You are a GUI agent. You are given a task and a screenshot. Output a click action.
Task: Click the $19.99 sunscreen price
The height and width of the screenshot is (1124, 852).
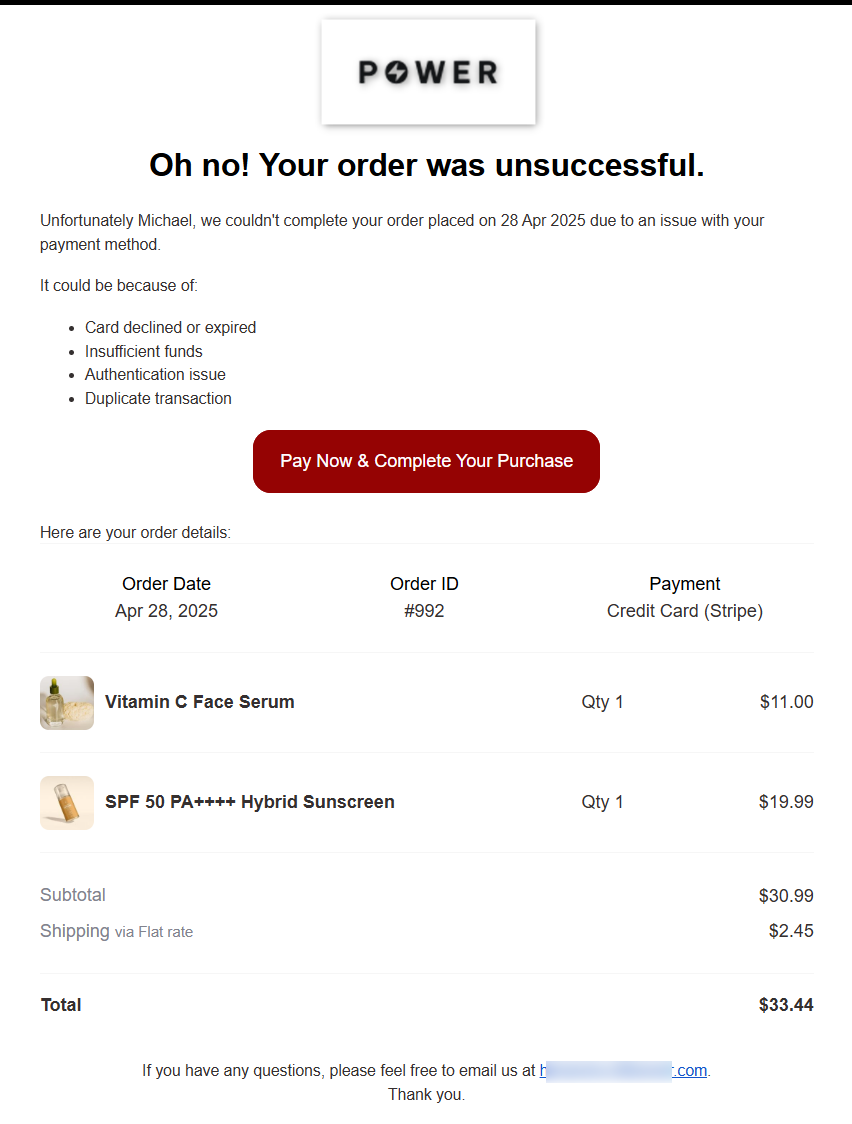coord(787,802)
